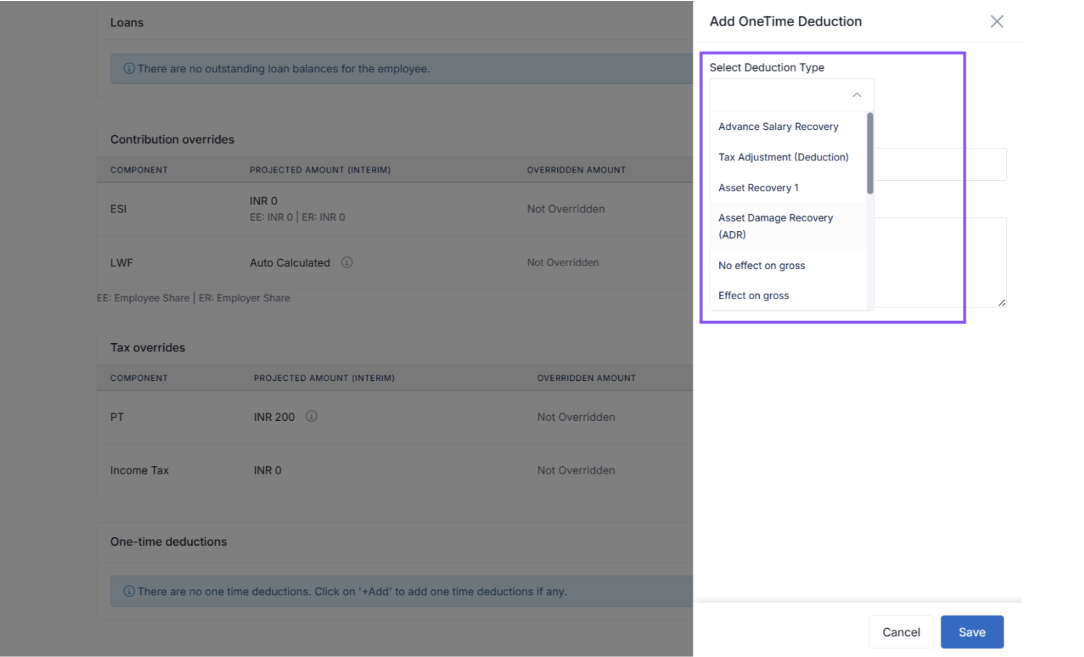
Task: Click the info icon beside LWF Auto Calculated
Action: (x=346, y=263)
